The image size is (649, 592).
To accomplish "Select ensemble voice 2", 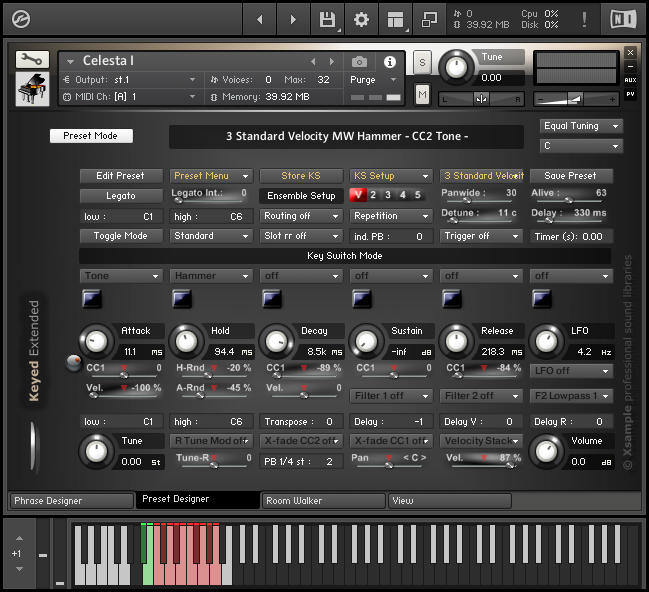I will [373, 195].
